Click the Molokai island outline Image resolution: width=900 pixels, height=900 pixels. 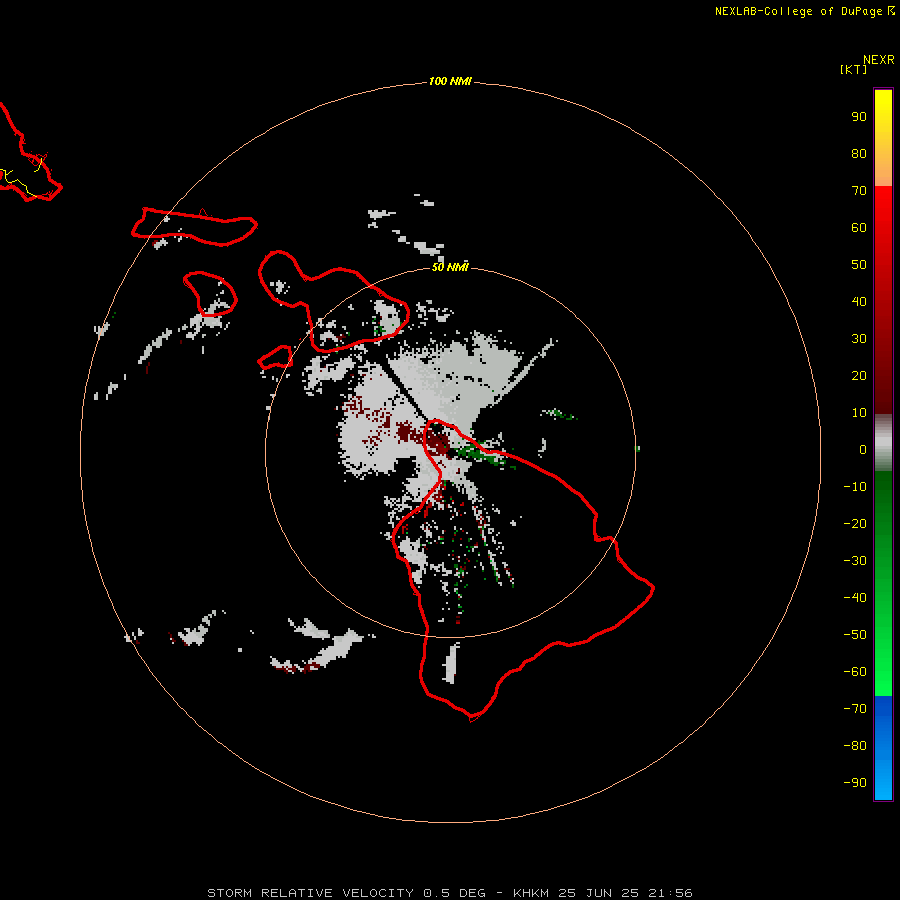(x=194, y=227)
